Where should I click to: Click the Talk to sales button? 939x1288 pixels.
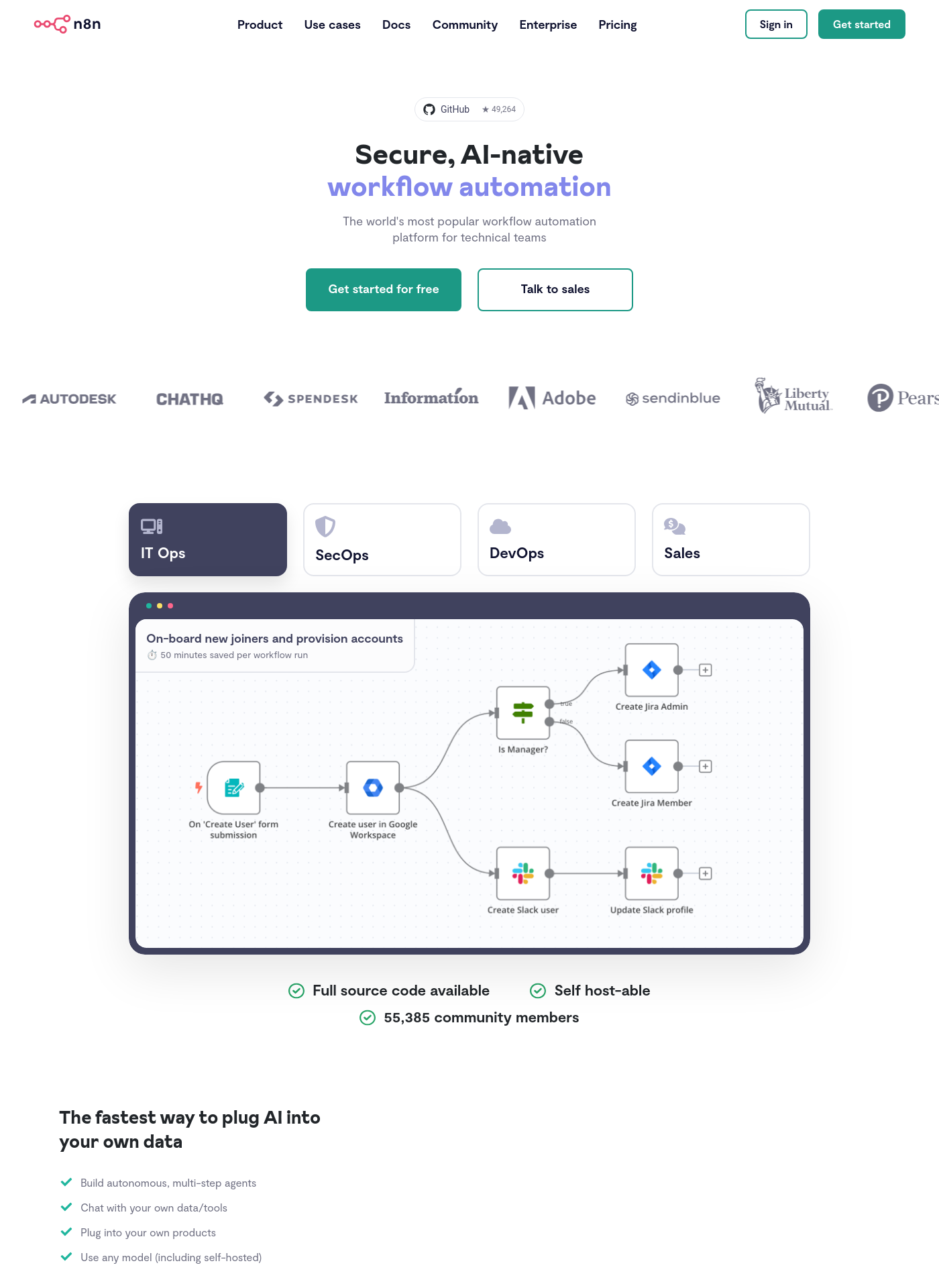click(555, 290)
